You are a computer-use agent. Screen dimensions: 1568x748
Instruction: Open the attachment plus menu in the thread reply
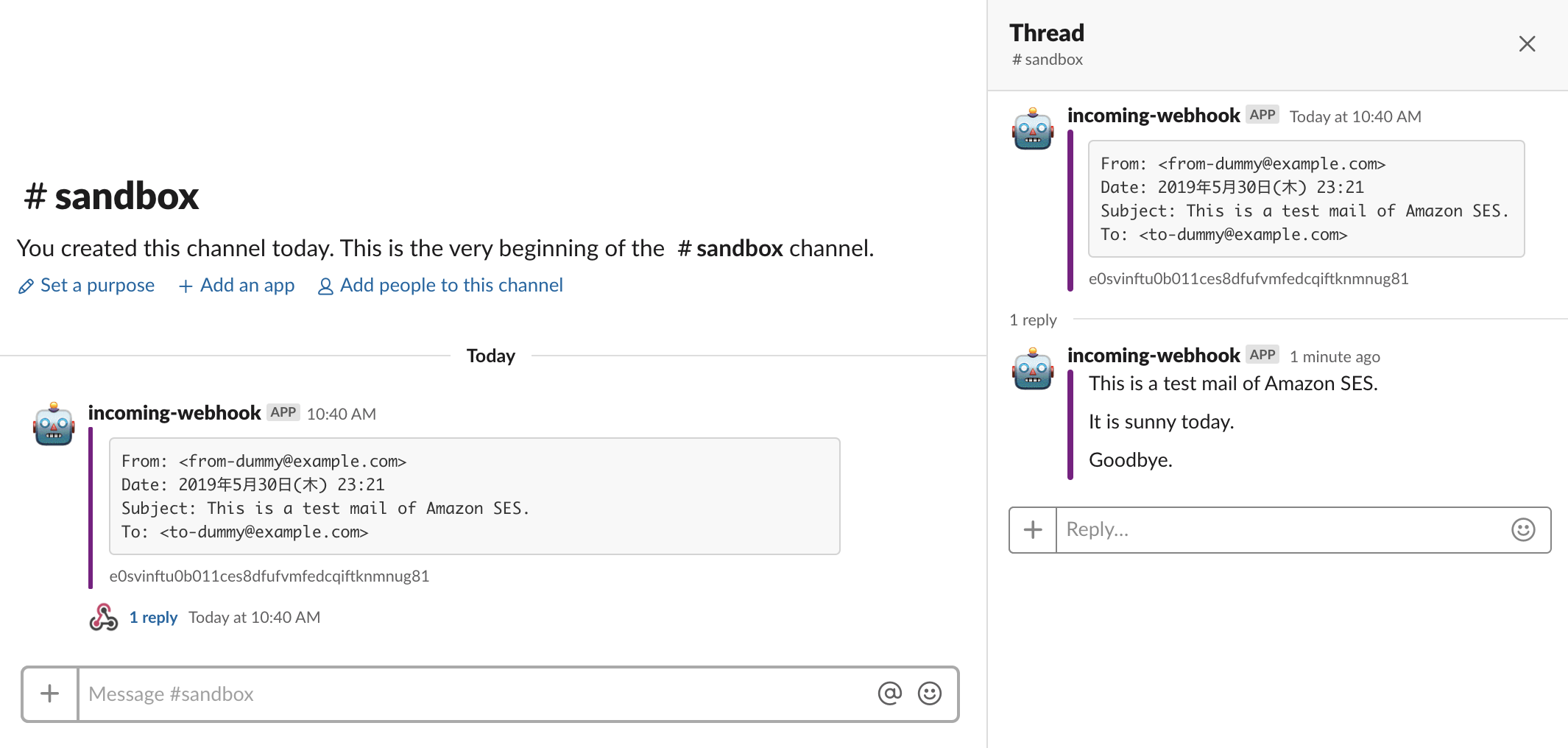[1031, 529]
